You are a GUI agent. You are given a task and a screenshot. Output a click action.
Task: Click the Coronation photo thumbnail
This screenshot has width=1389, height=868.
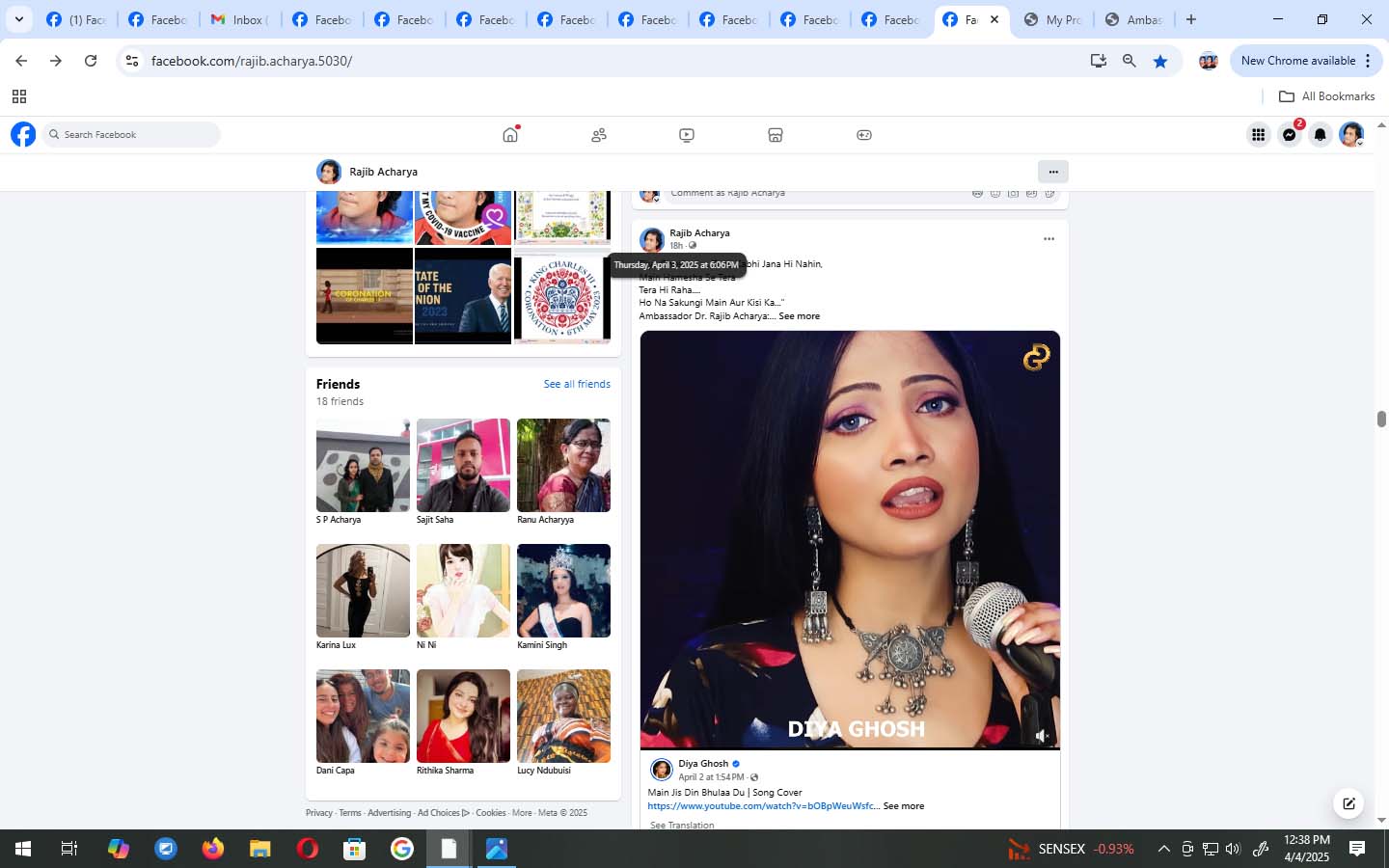point(365,295)
